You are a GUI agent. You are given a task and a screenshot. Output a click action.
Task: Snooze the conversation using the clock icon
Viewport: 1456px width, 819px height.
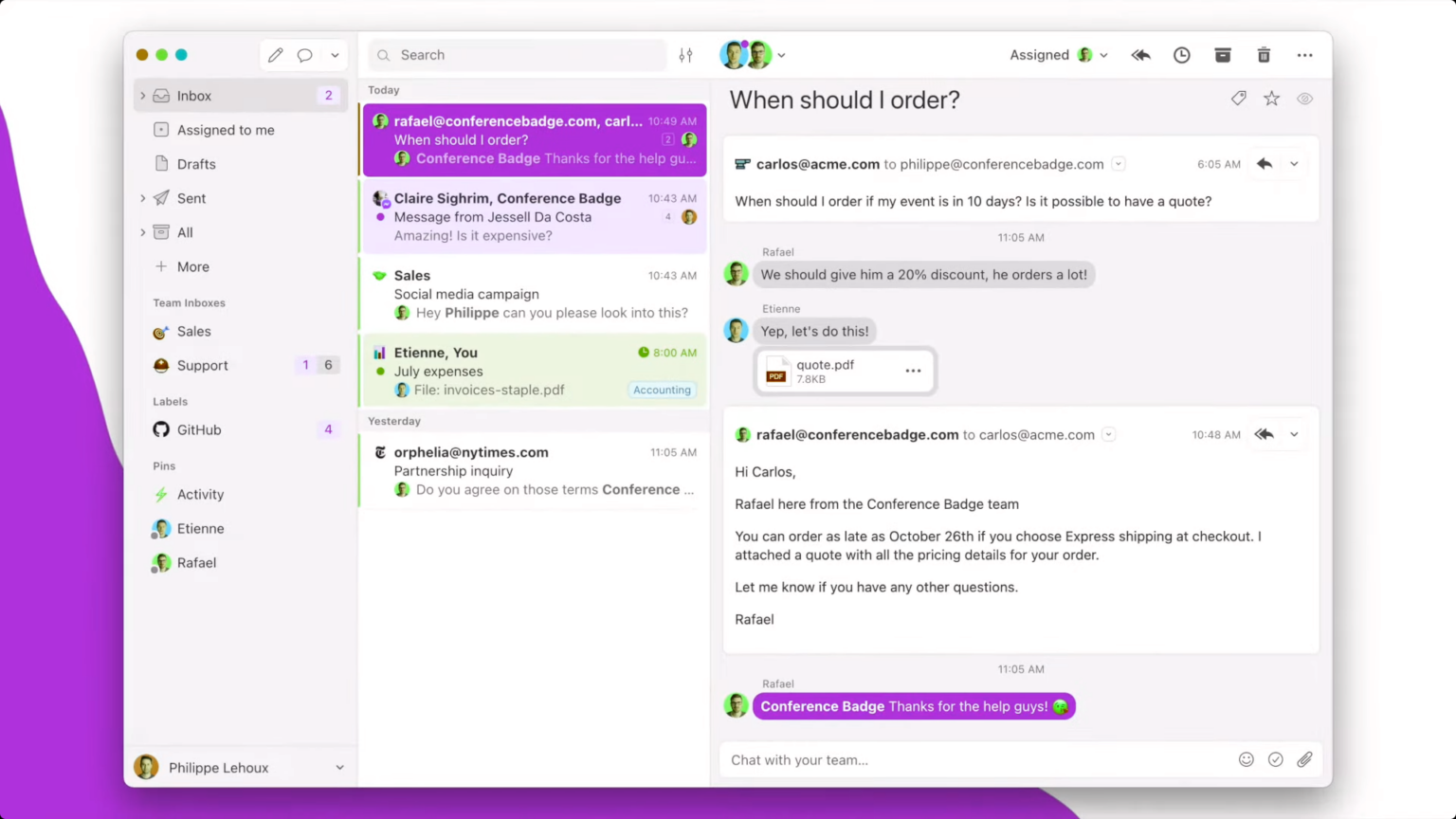1181,55
